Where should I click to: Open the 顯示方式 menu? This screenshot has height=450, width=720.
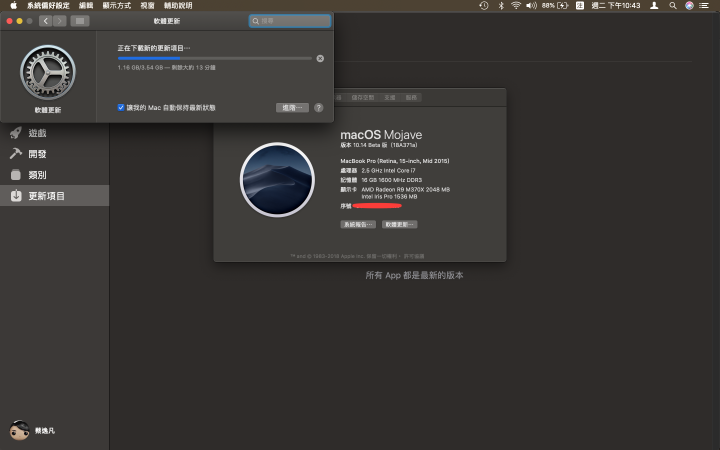[x=117, y=6]
